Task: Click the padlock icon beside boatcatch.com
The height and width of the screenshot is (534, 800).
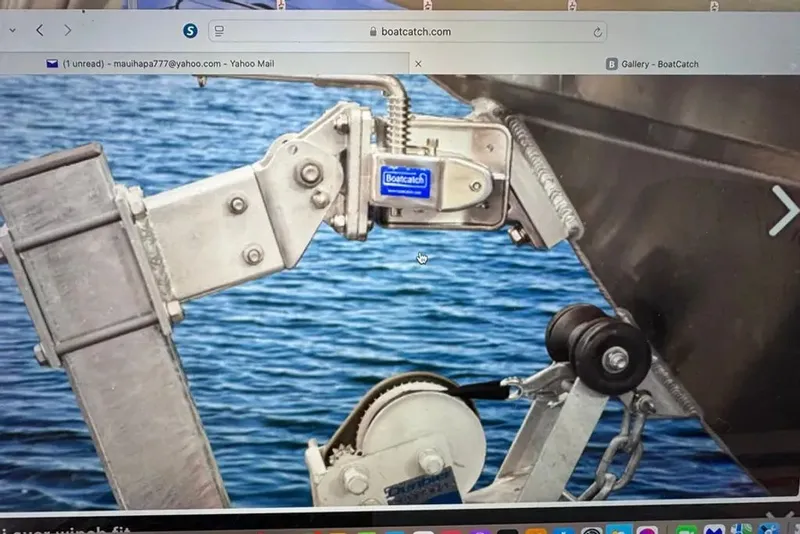Action: click(373, 32)
